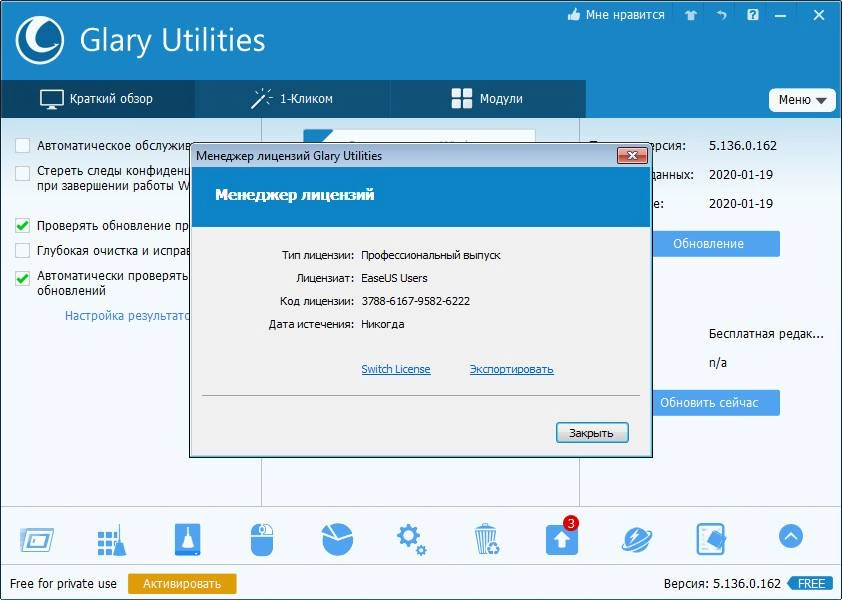Toggle Автоматическое обслуживание checkbox
This screenshot has height=600, width=842.
pyautogui.click(x=23, y=146)
